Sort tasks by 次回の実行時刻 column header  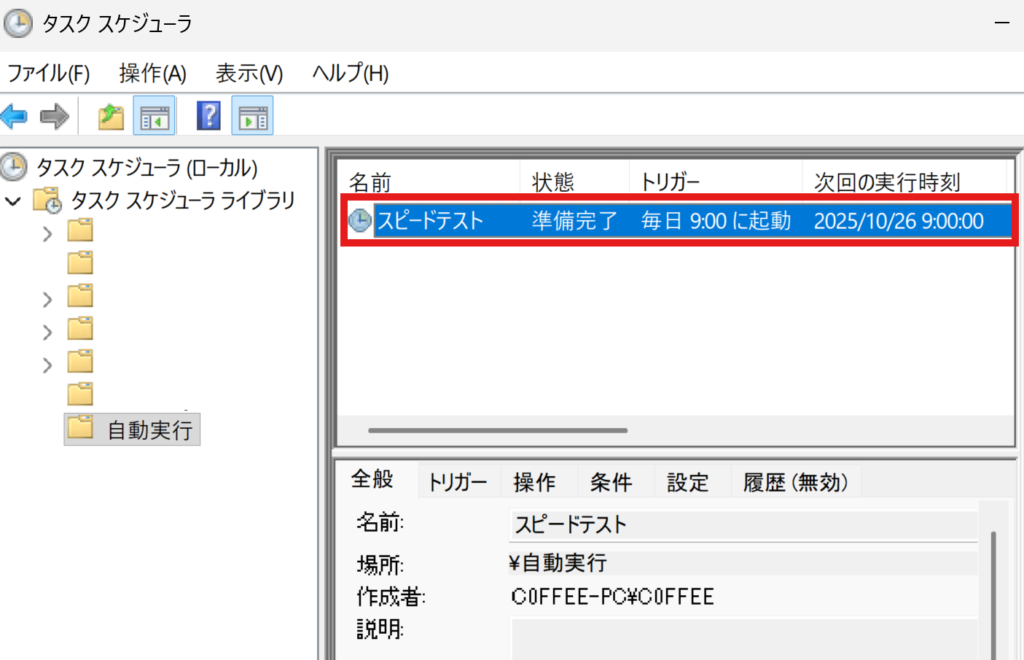(887, 182)
